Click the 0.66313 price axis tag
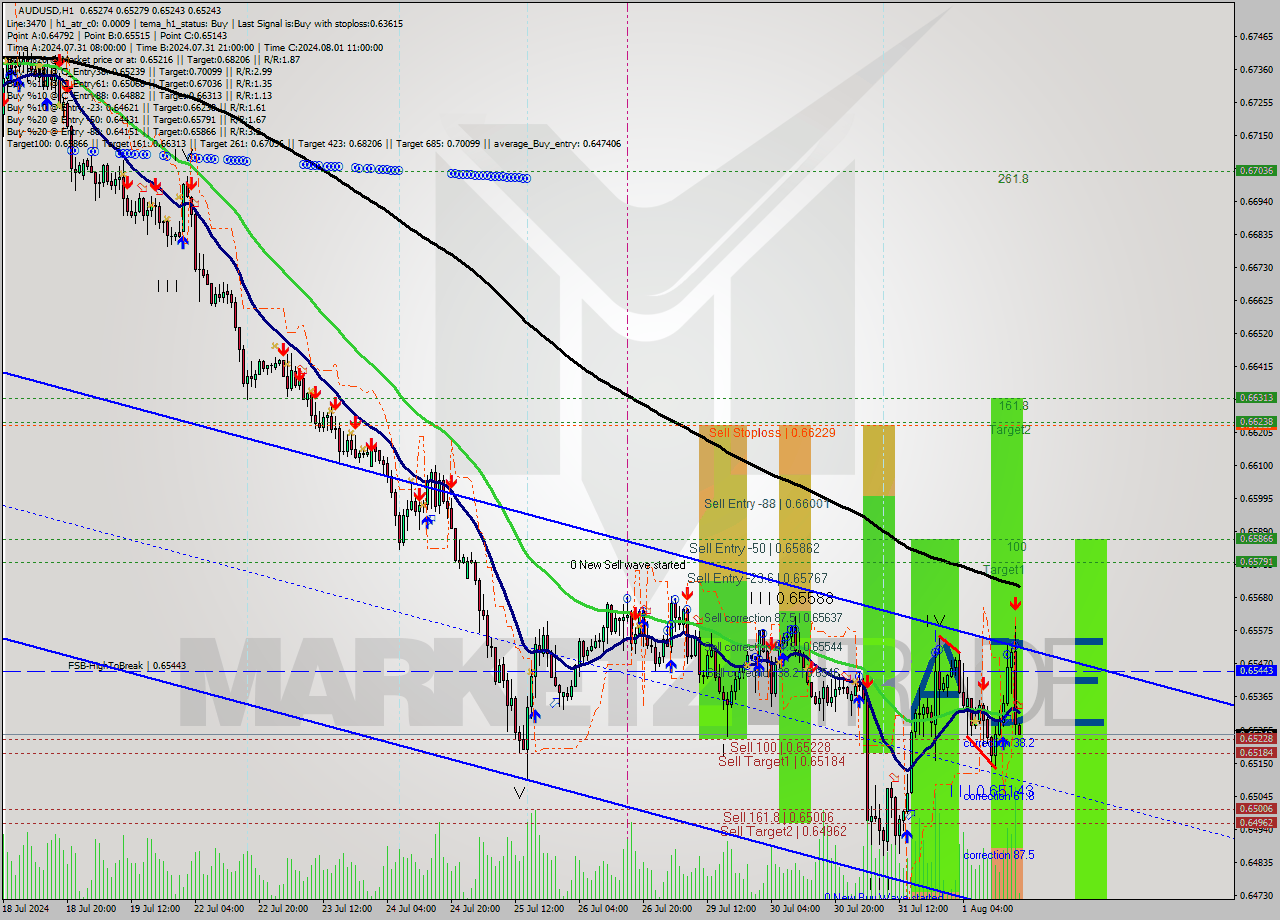1280x920 pixels. pyautogui.click(x=1256, y=398)
